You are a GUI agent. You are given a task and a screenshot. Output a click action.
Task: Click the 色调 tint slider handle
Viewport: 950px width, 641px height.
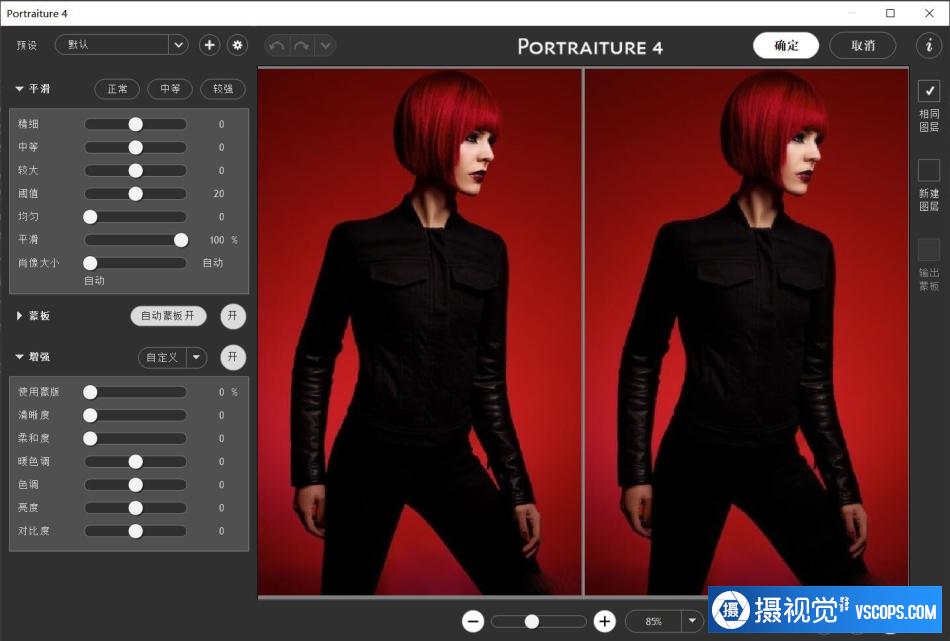tap(136, 485)
